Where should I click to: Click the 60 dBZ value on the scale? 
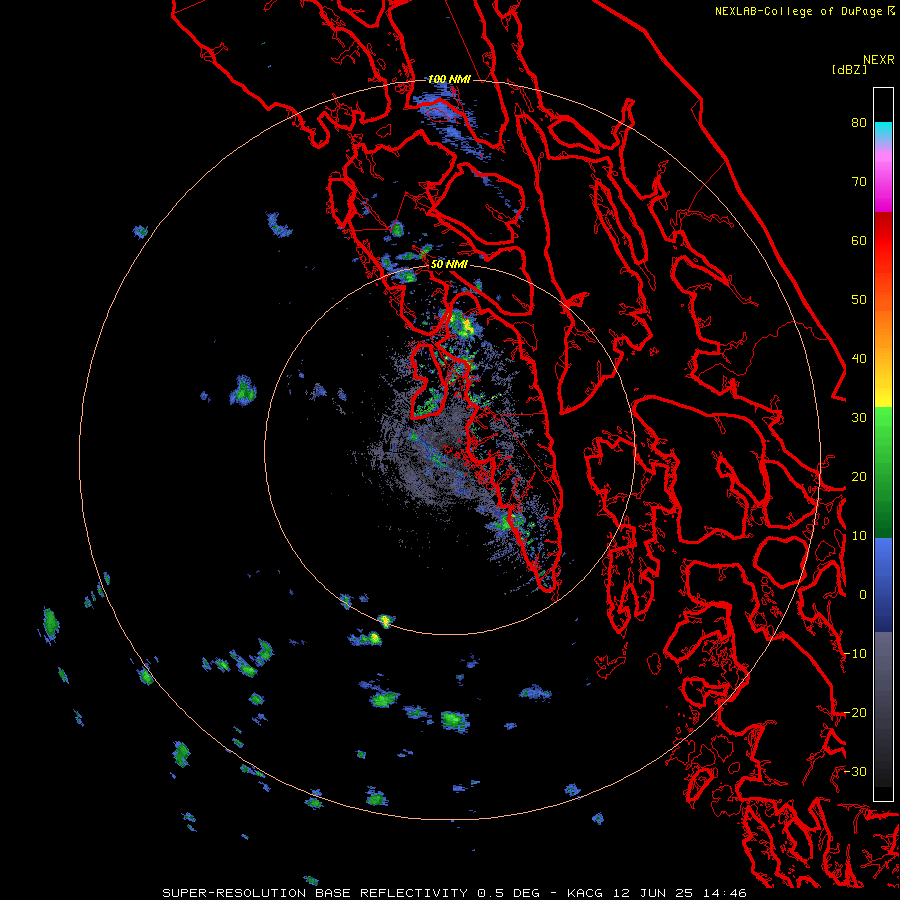coord(859,240)
